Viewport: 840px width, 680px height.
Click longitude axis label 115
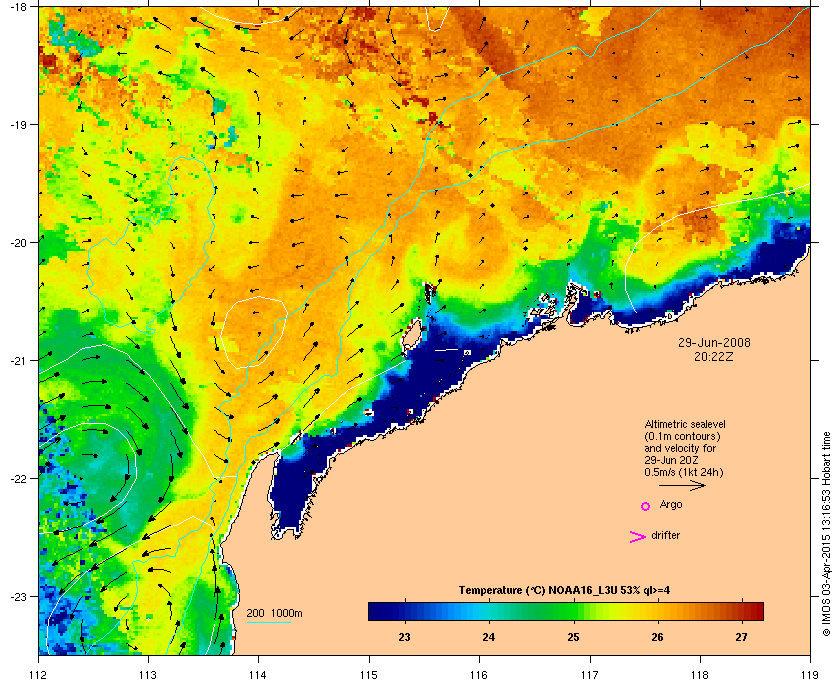coord(369,674)
